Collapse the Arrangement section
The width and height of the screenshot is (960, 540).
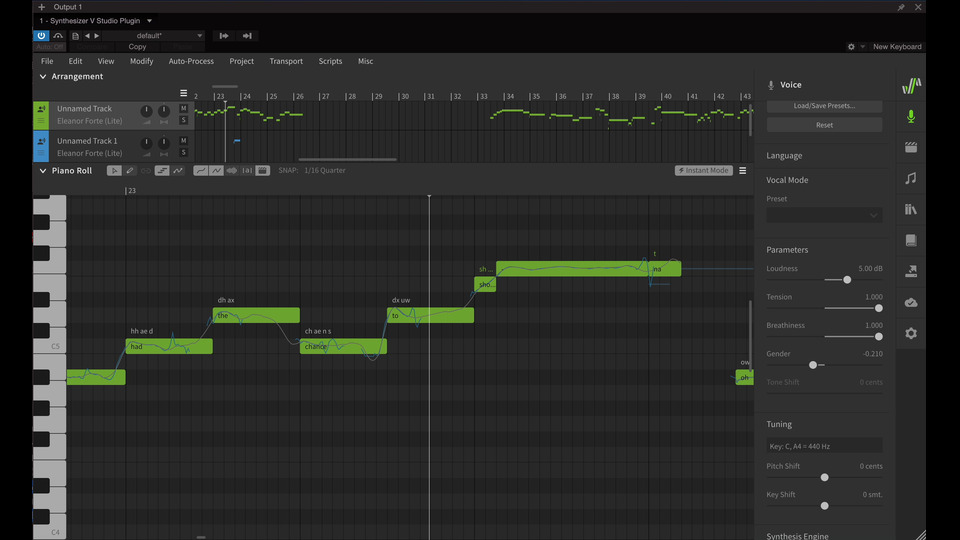[x=43, y=77]
